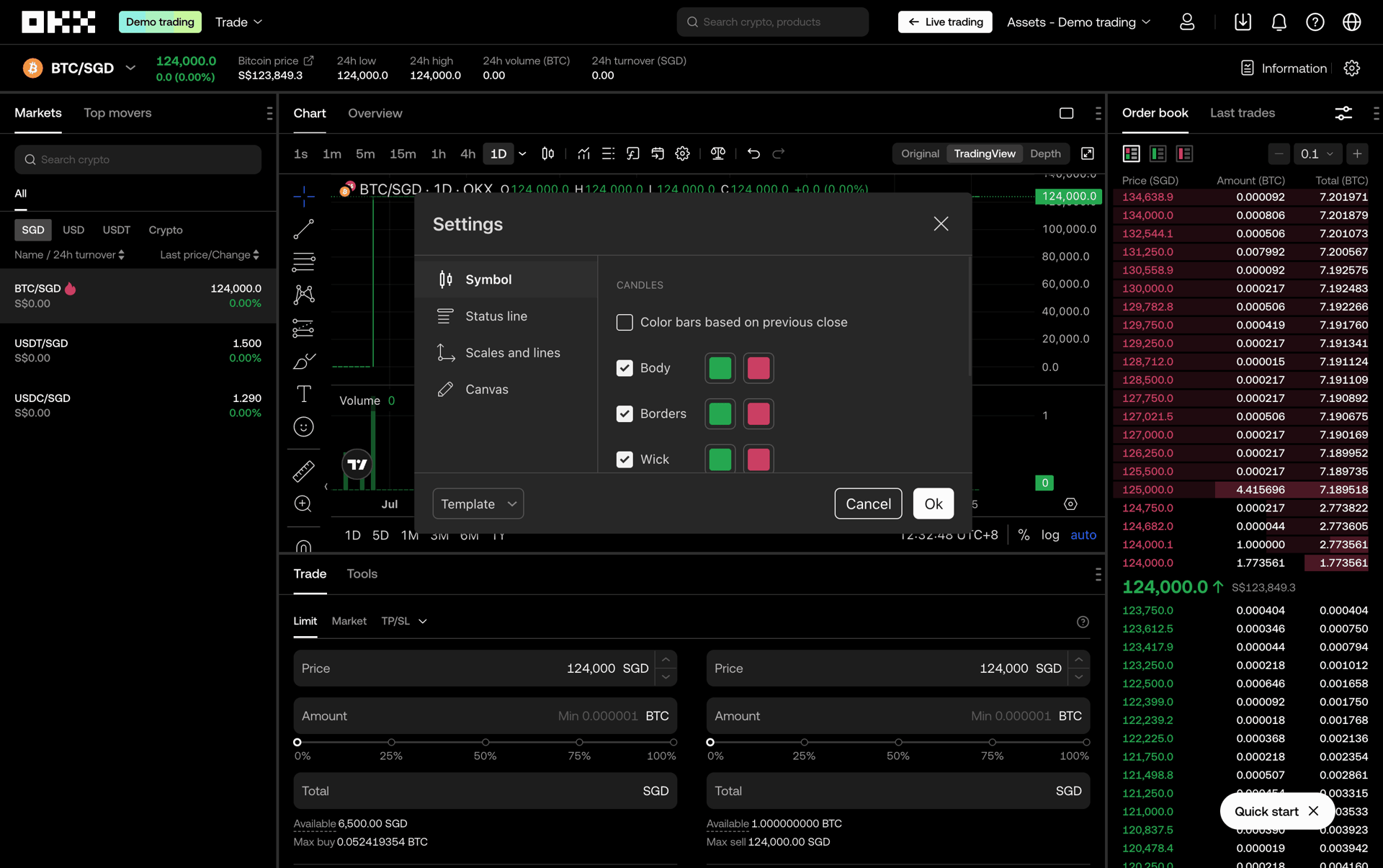Click the compare scales balance icon
The image size is (1383, 868).
[x=718, y=153]
